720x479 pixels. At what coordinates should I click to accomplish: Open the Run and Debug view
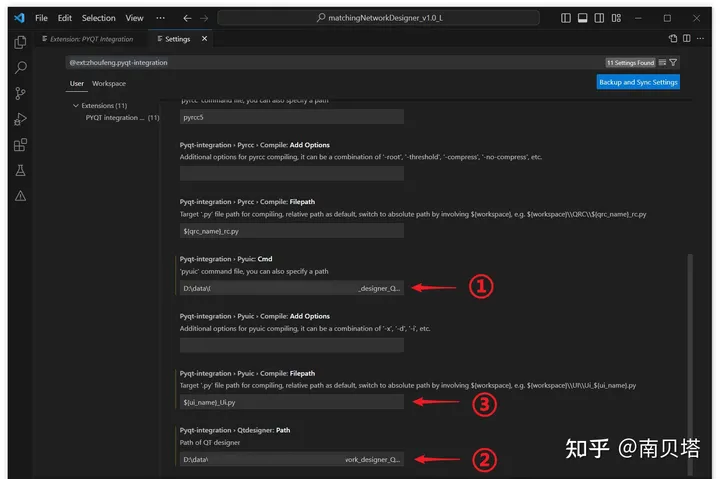[x=20, y=119]
